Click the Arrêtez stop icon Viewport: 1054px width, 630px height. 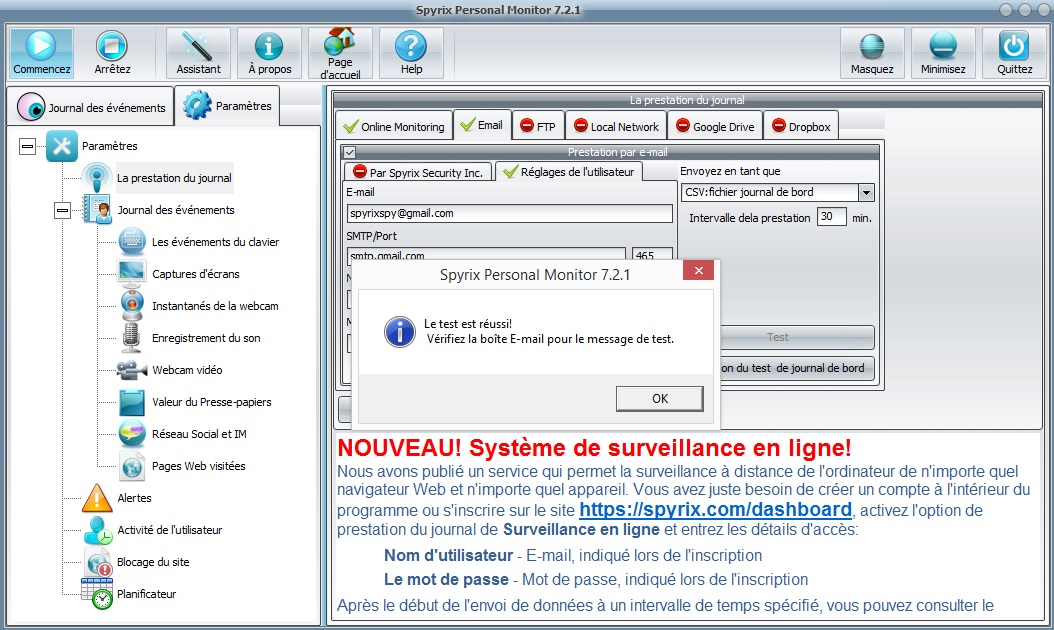pos(112,46)
